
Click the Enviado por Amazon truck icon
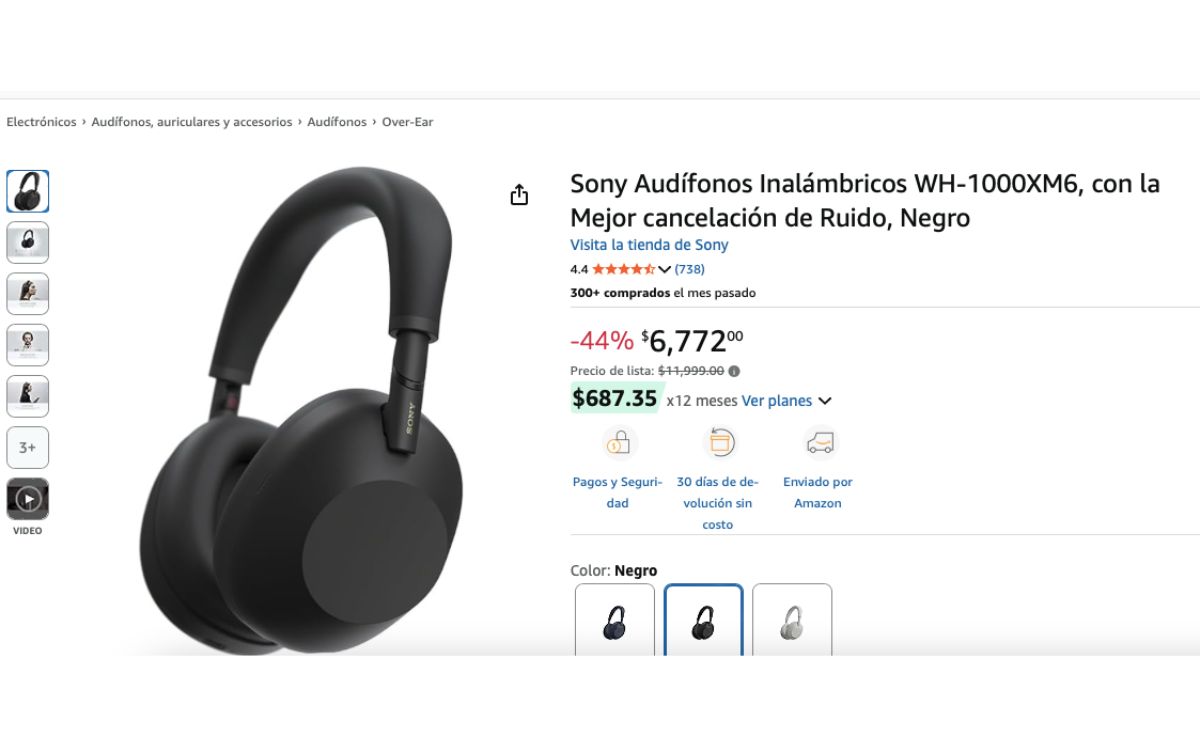click(x=819, y=442)
